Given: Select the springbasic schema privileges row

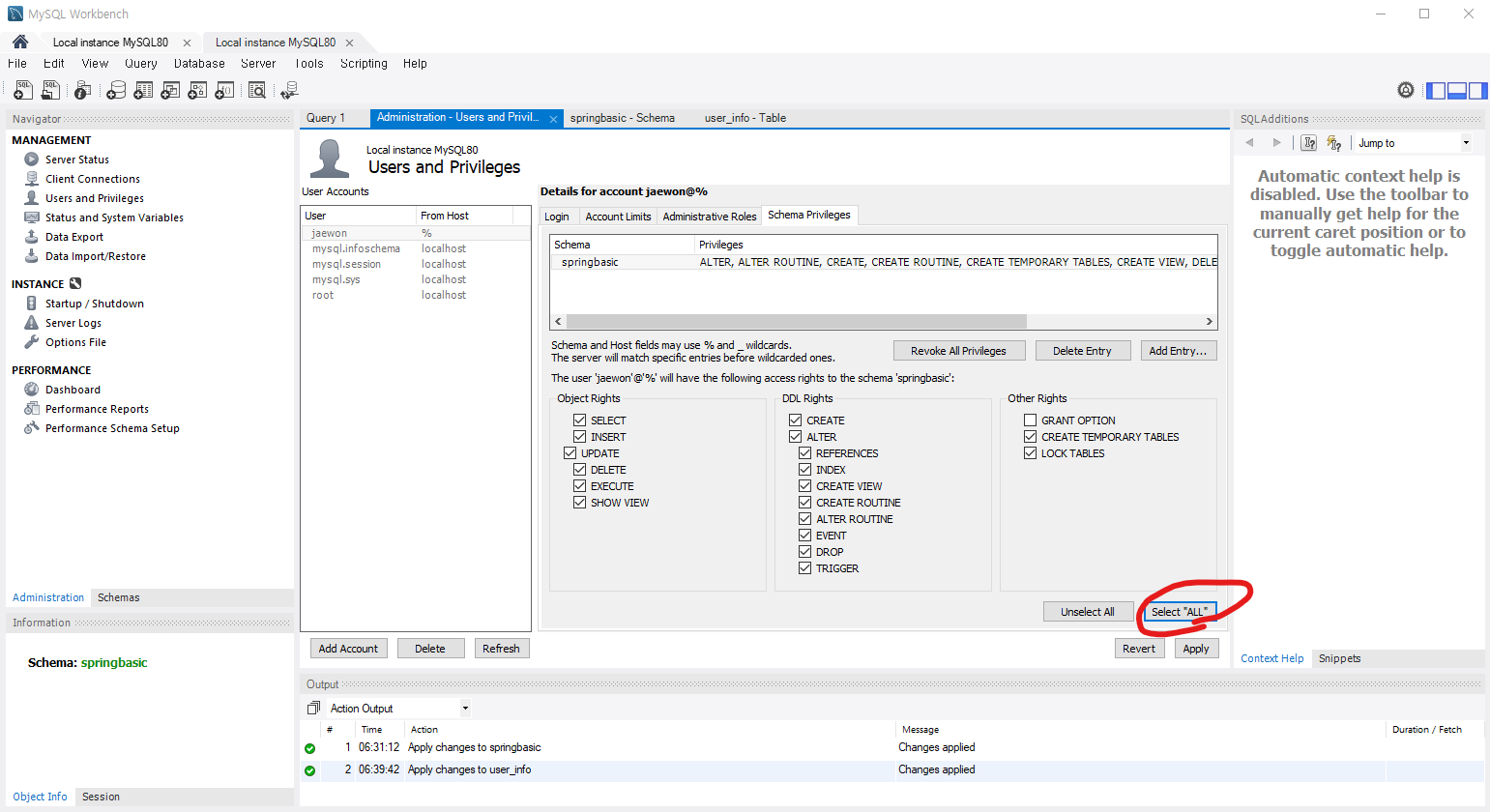Looking at the screenshot, I should click(884, 262).
